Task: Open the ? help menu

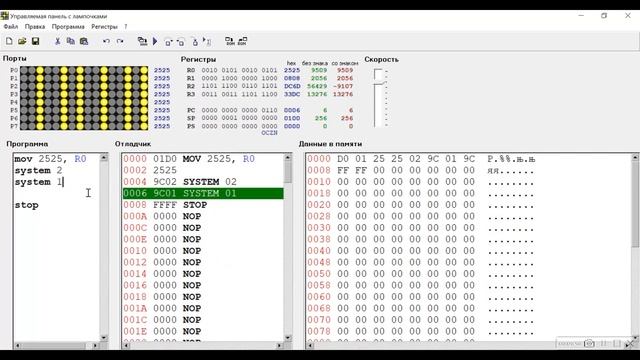Action: (126, 27)
